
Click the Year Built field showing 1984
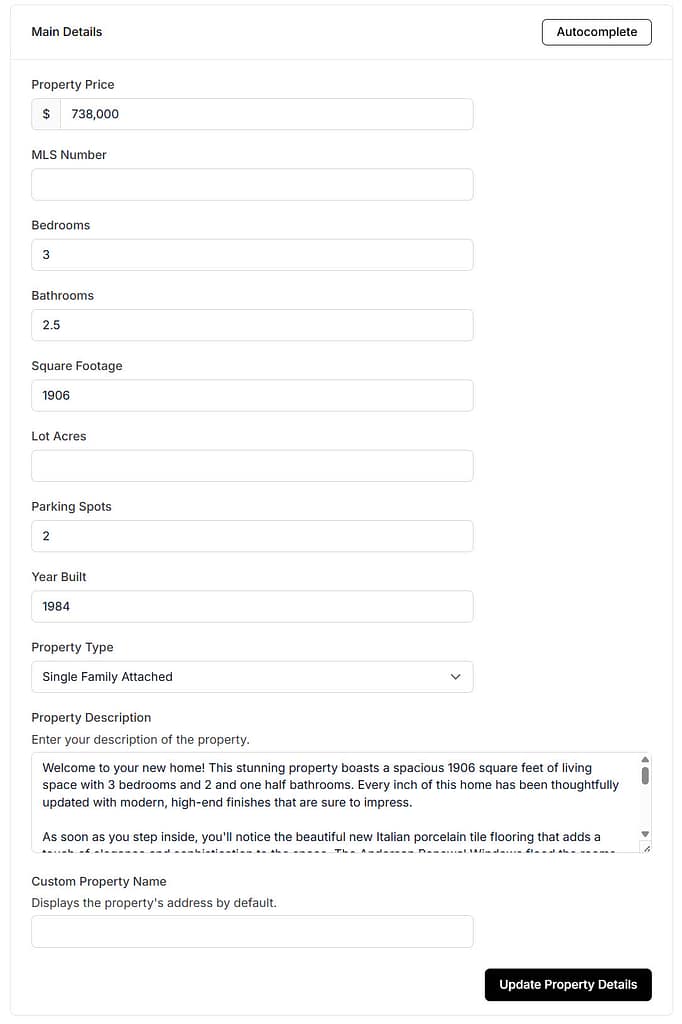[x=250, y=606]
